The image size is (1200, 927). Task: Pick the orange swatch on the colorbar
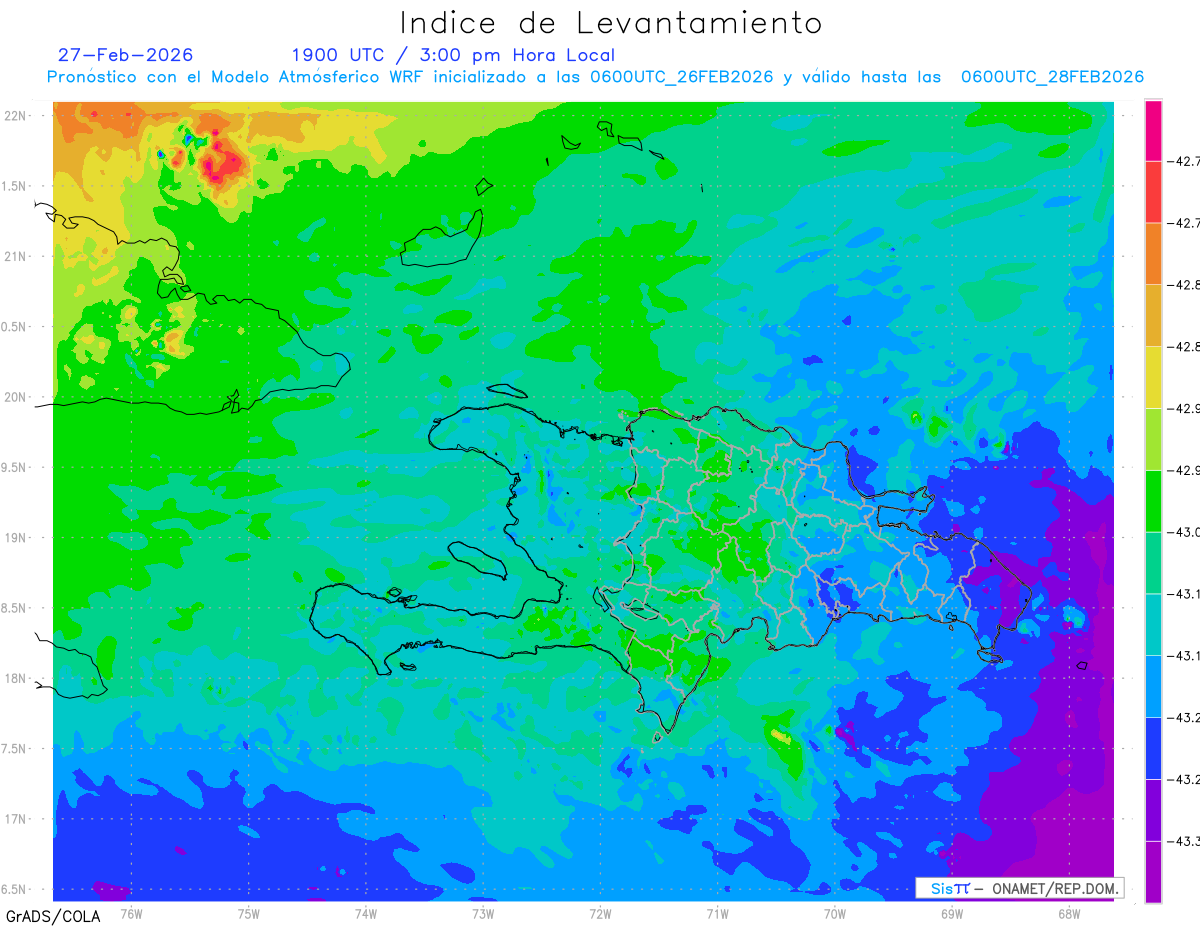tap(1153, 254)
